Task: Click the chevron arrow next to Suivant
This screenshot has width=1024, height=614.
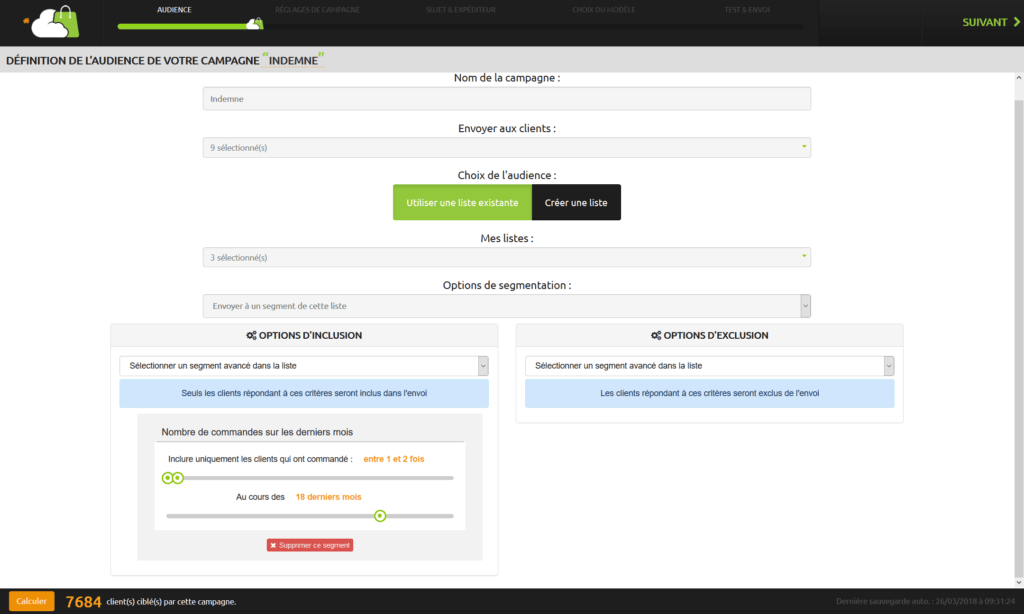Action: click(1016, 22)
